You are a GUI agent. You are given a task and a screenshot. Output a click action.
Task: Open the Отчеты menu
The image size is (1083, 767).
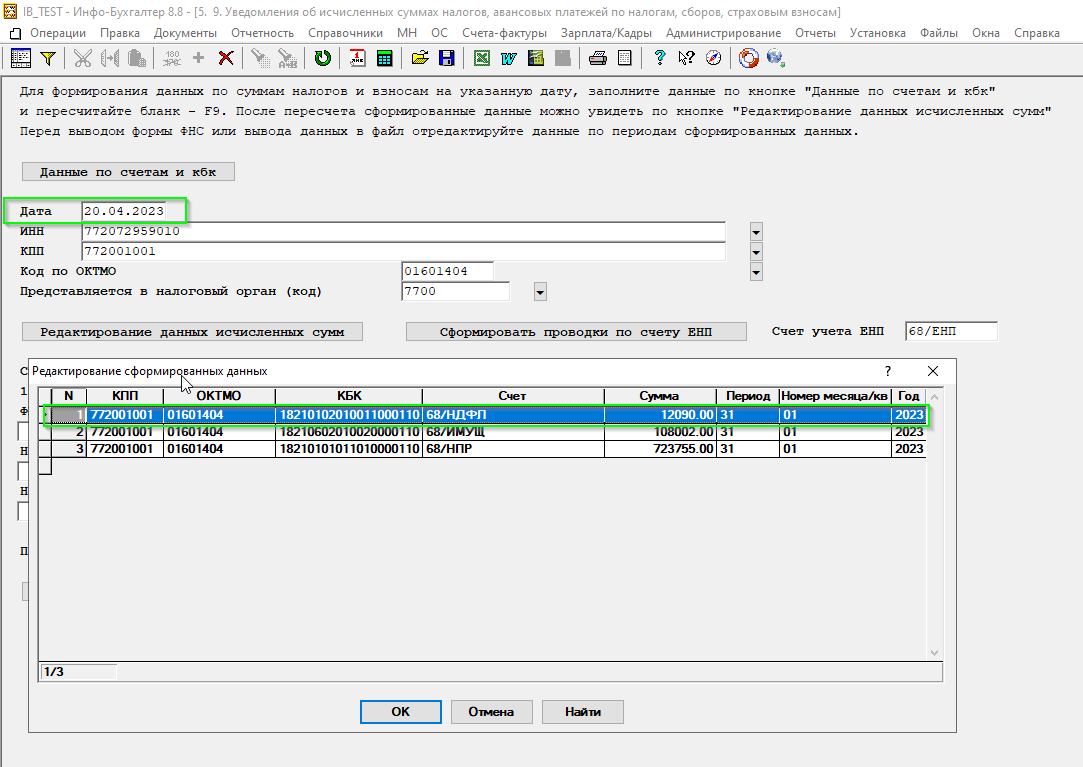(815, 32)
